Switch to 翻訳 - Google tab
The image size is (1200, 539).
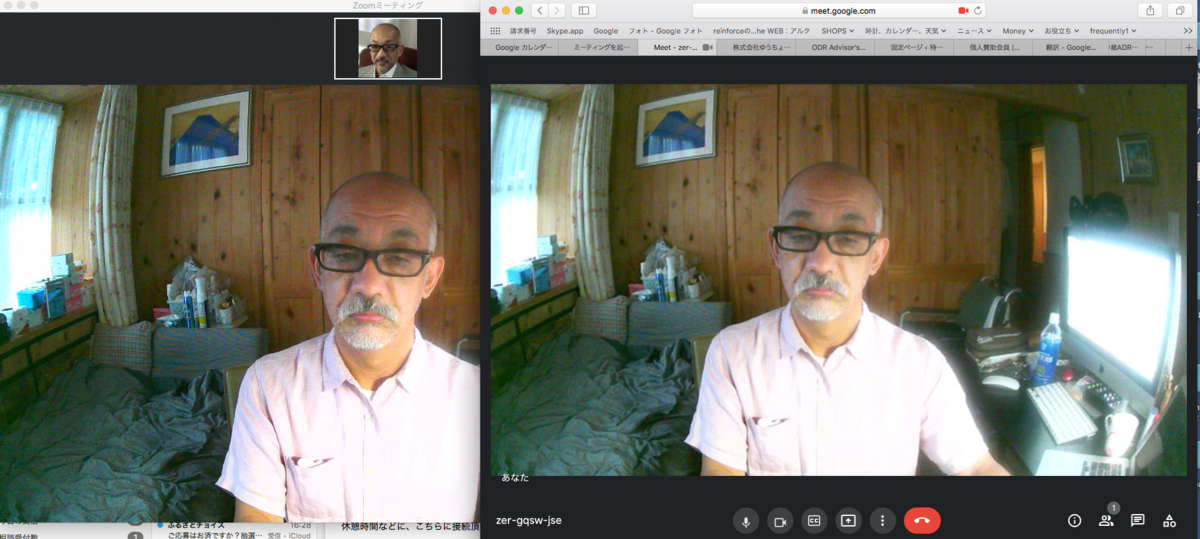pyautogui.click(x=1069, y=47)
